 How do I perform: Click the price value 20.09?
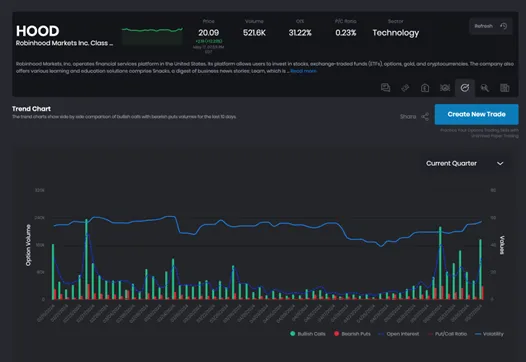coord(208,33)
